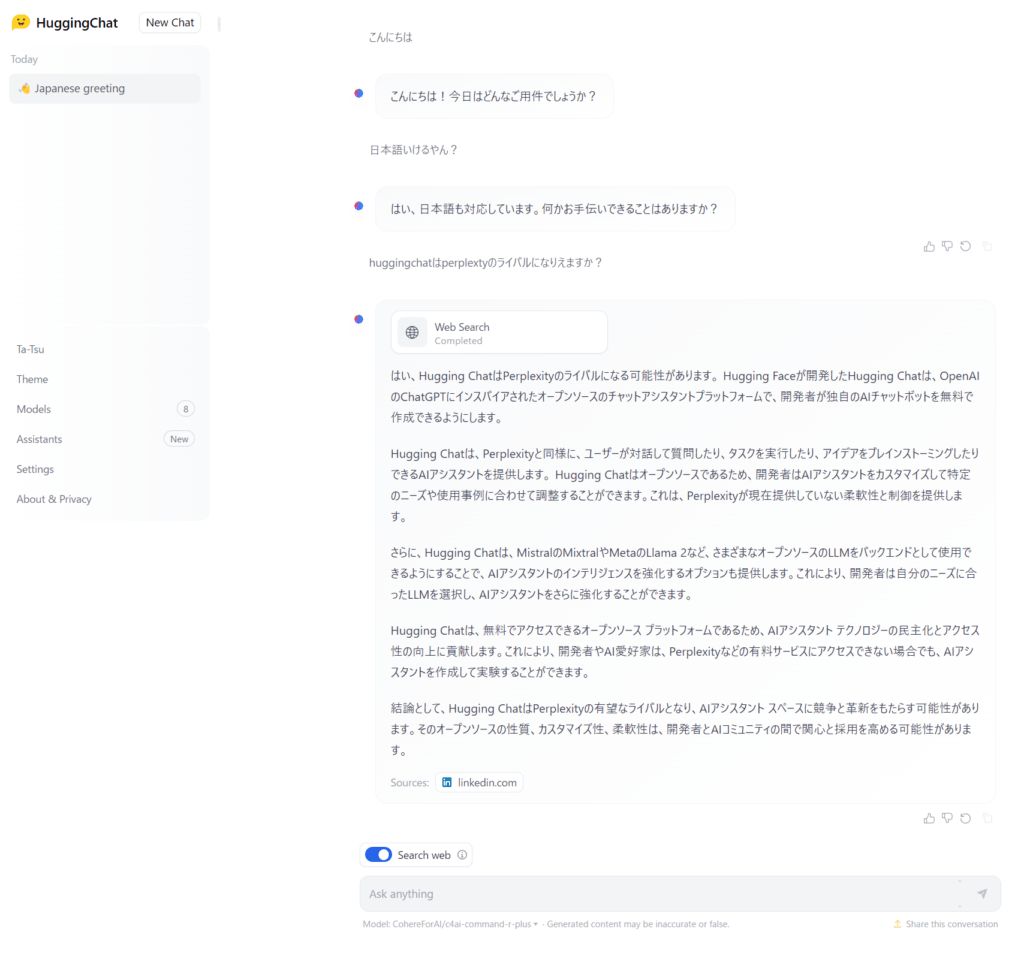Open the Theme option in sidebar
Screen dimensions: 1024x953
click(x=32, y=380)
